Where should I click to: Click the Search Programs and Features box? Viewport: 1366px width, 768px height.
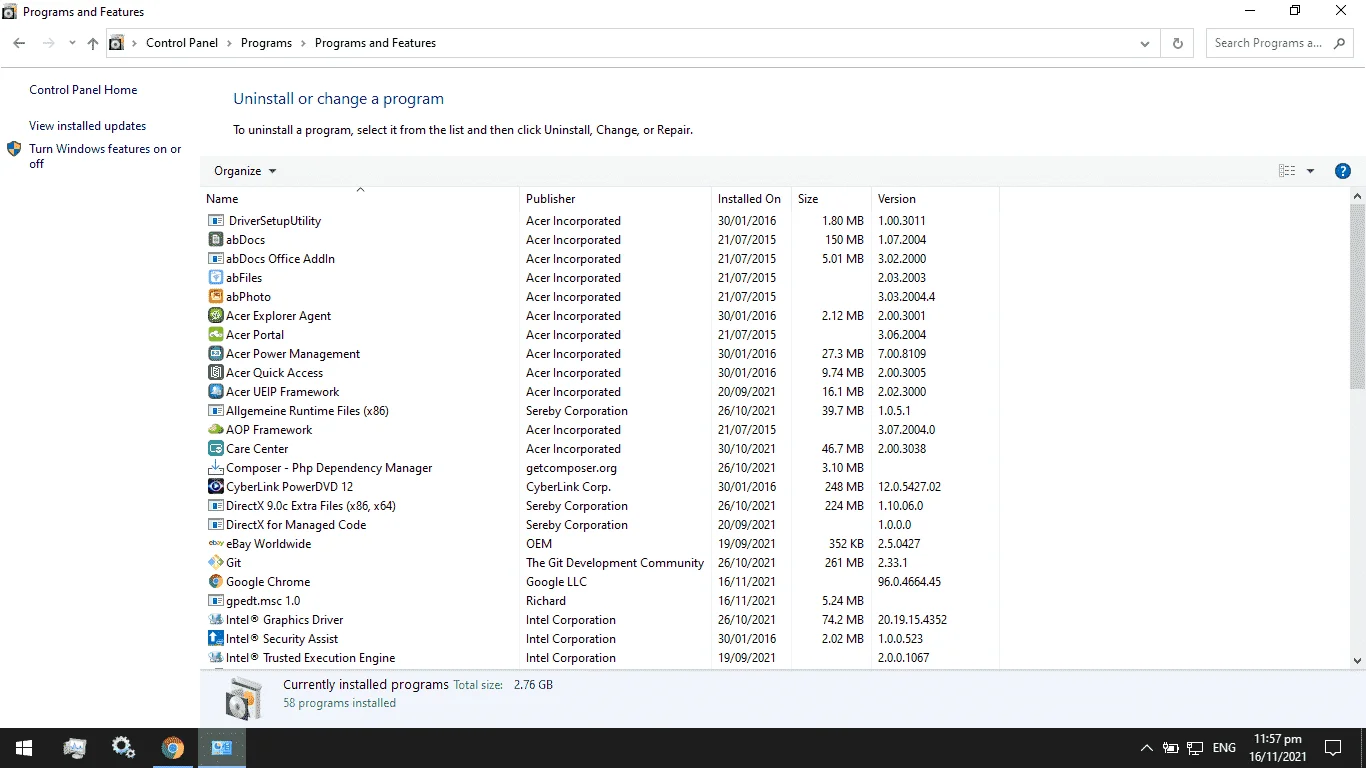1280,43
